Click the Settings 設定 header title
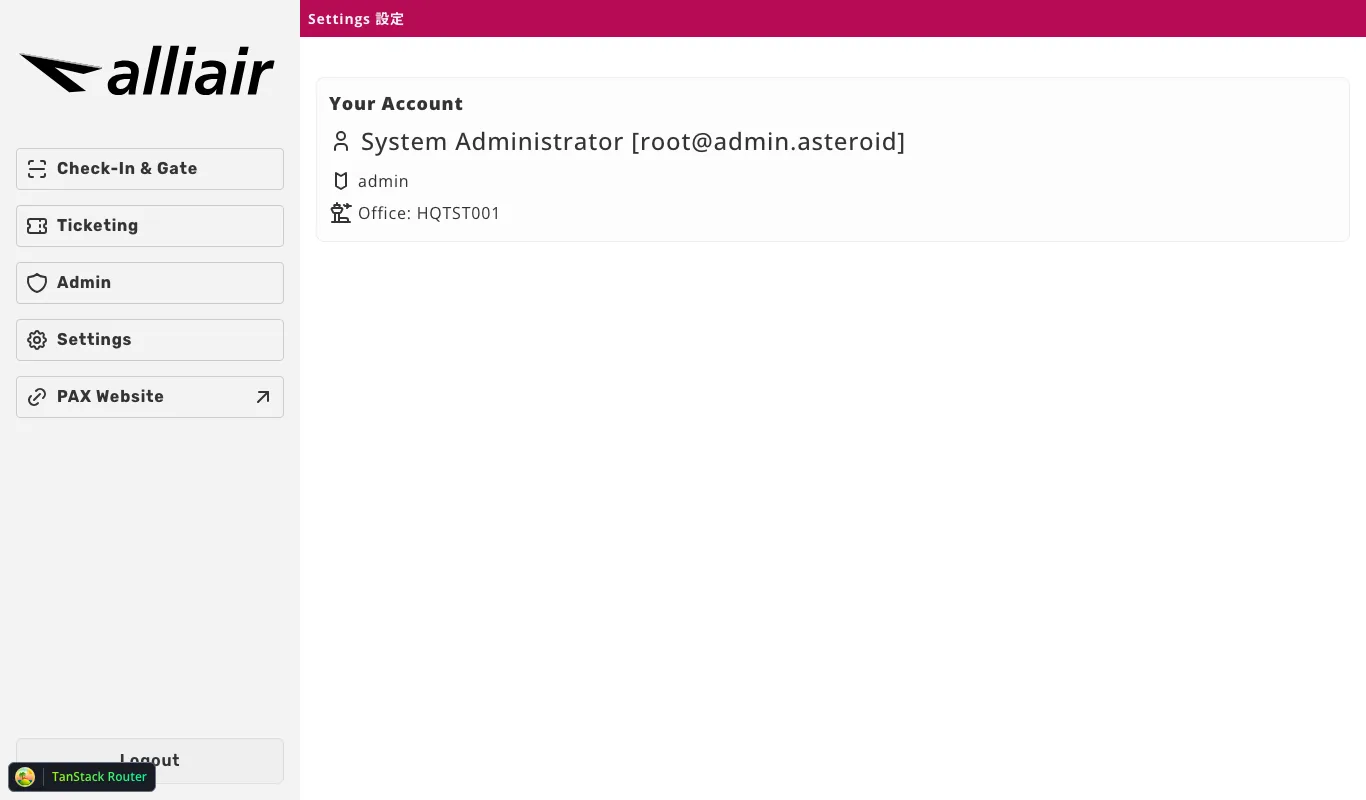This screenshot has width=1366, height=800. point(356,19)
